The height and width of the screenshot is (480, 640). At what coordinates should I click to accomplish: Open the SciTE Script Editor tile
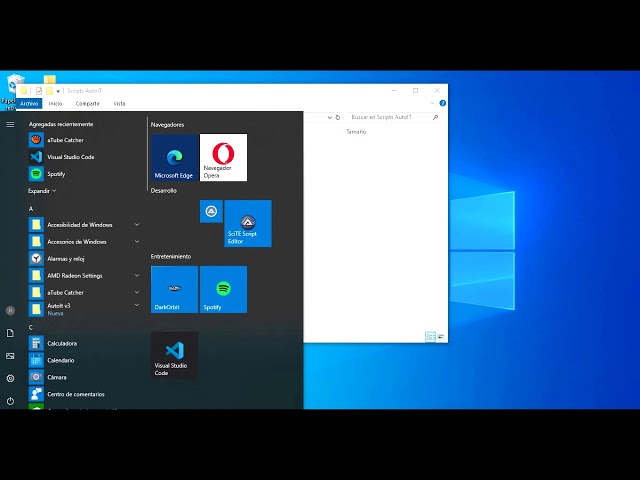tap(248, 223)
